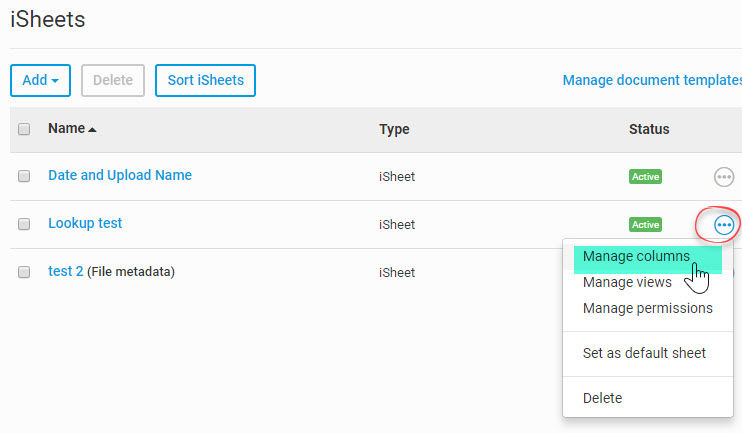Select Manage views menu entry
This screenshot has width=742, height=433.
(x=627, y=283)
